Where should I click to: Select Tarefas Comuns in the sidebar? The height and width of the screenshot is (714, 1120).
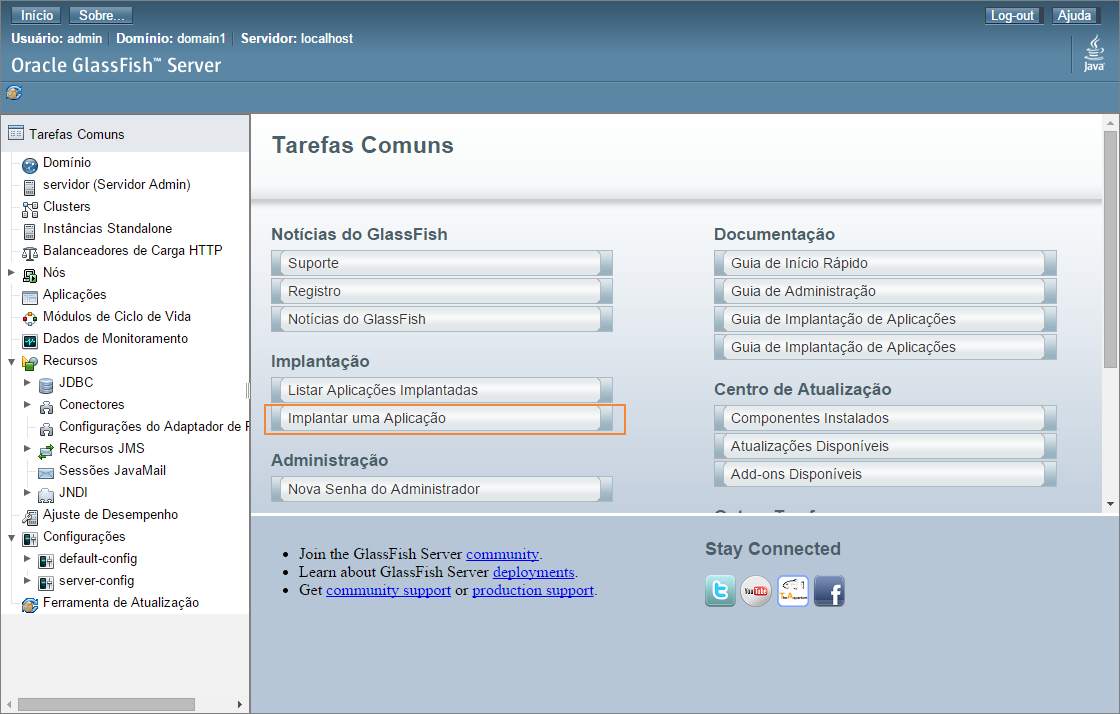click(76, 134)
